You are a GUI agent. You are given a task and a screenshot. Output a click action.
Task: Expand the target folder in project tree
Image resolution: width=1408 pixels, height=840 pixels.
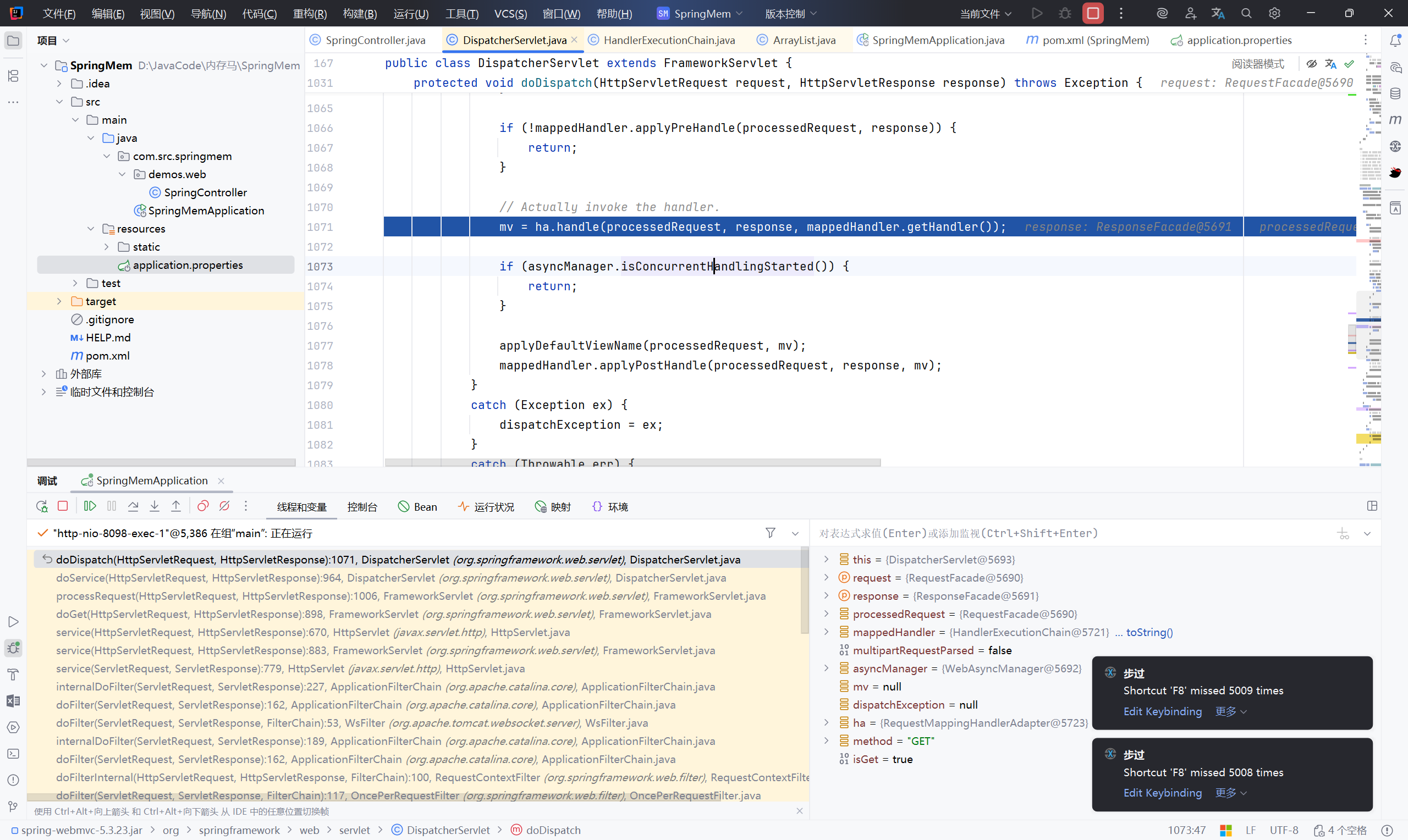pos(59,301)
